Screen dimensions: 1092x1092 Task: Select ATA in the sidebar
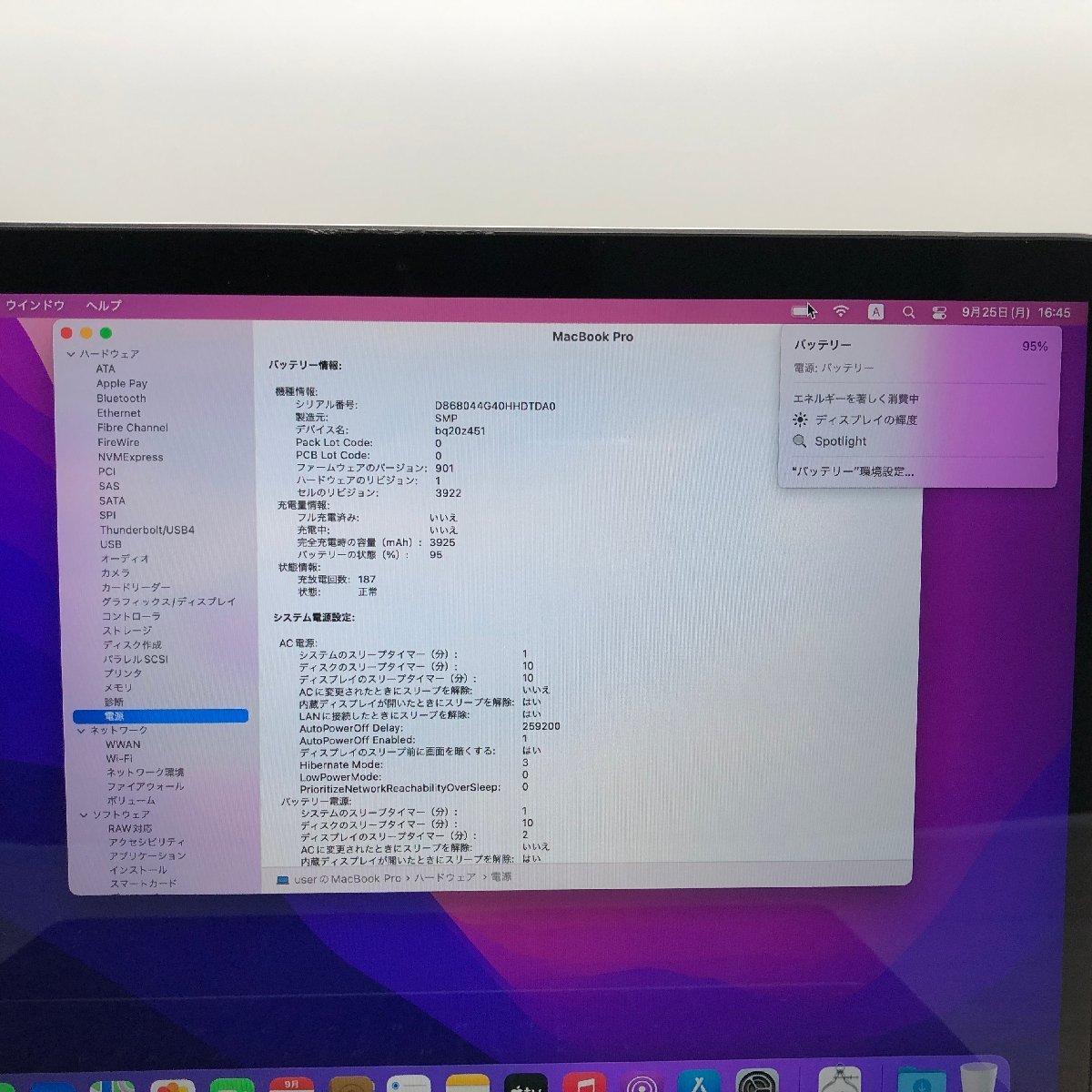click(106, 369)
